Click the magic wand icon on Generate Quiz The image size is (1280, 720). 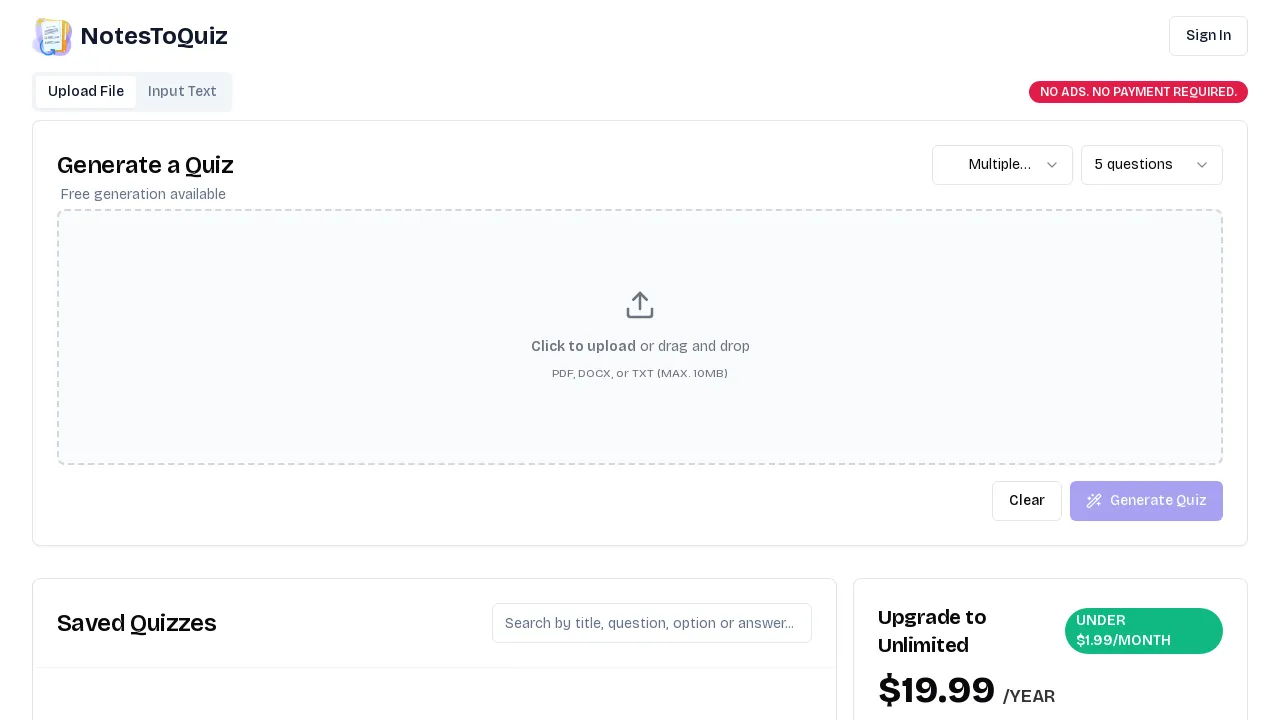[x=1094, y=501]
